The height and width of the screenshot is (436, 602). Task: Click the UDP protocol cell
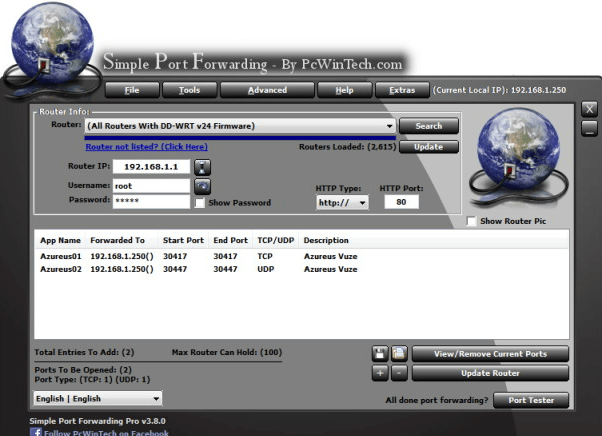[x=266, y=269]
